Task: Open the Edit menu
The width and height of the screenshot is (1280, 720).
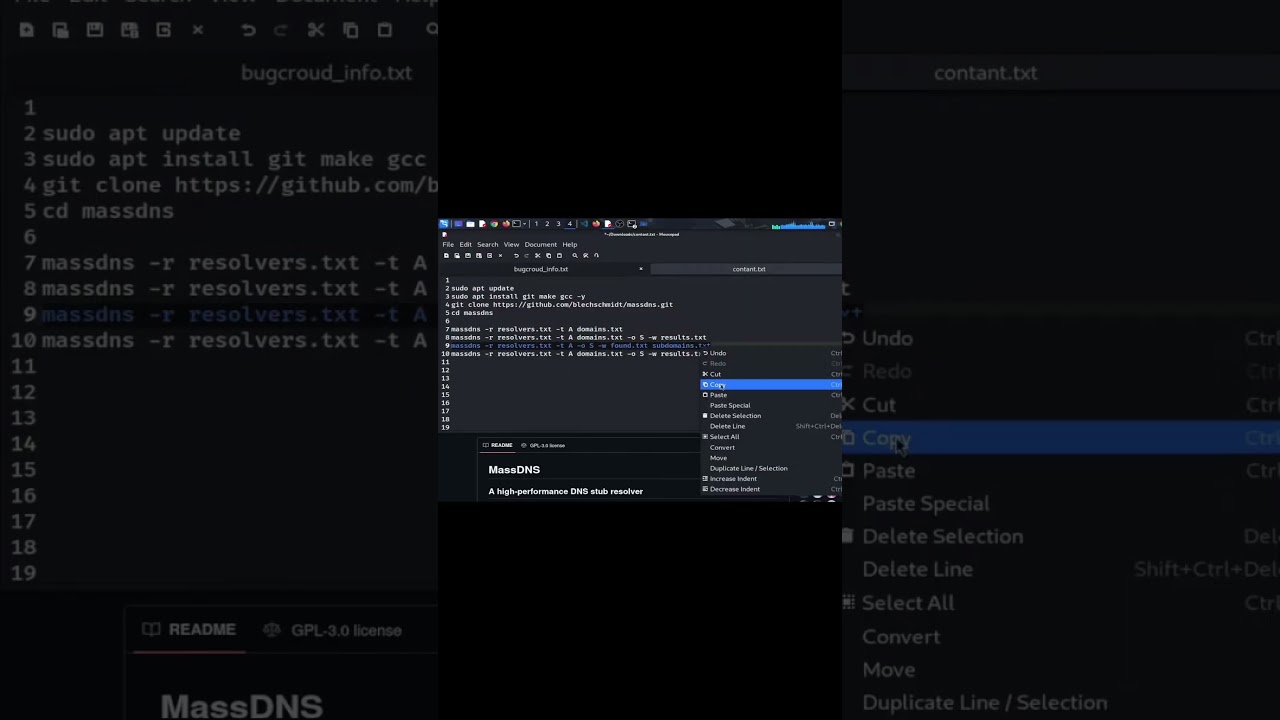Action: [x=466, y=245]
